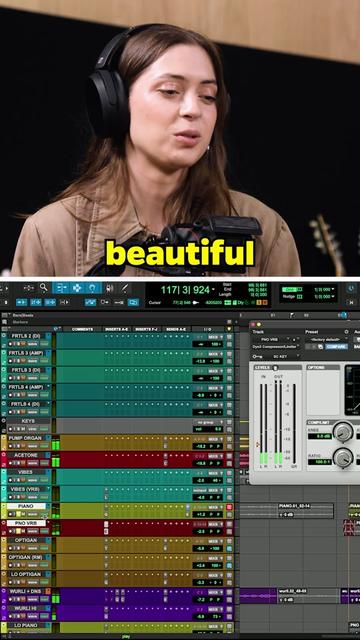Click the key input icon in plug-in window
360x640 pixels.
257,356
